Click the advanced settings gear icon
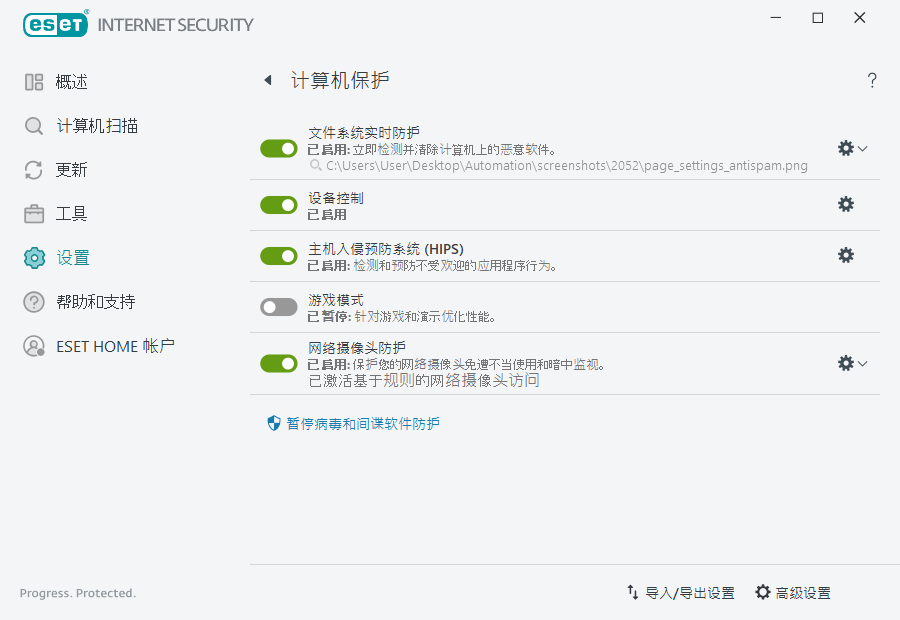This screenshot has height=620, width=900. 762,592
